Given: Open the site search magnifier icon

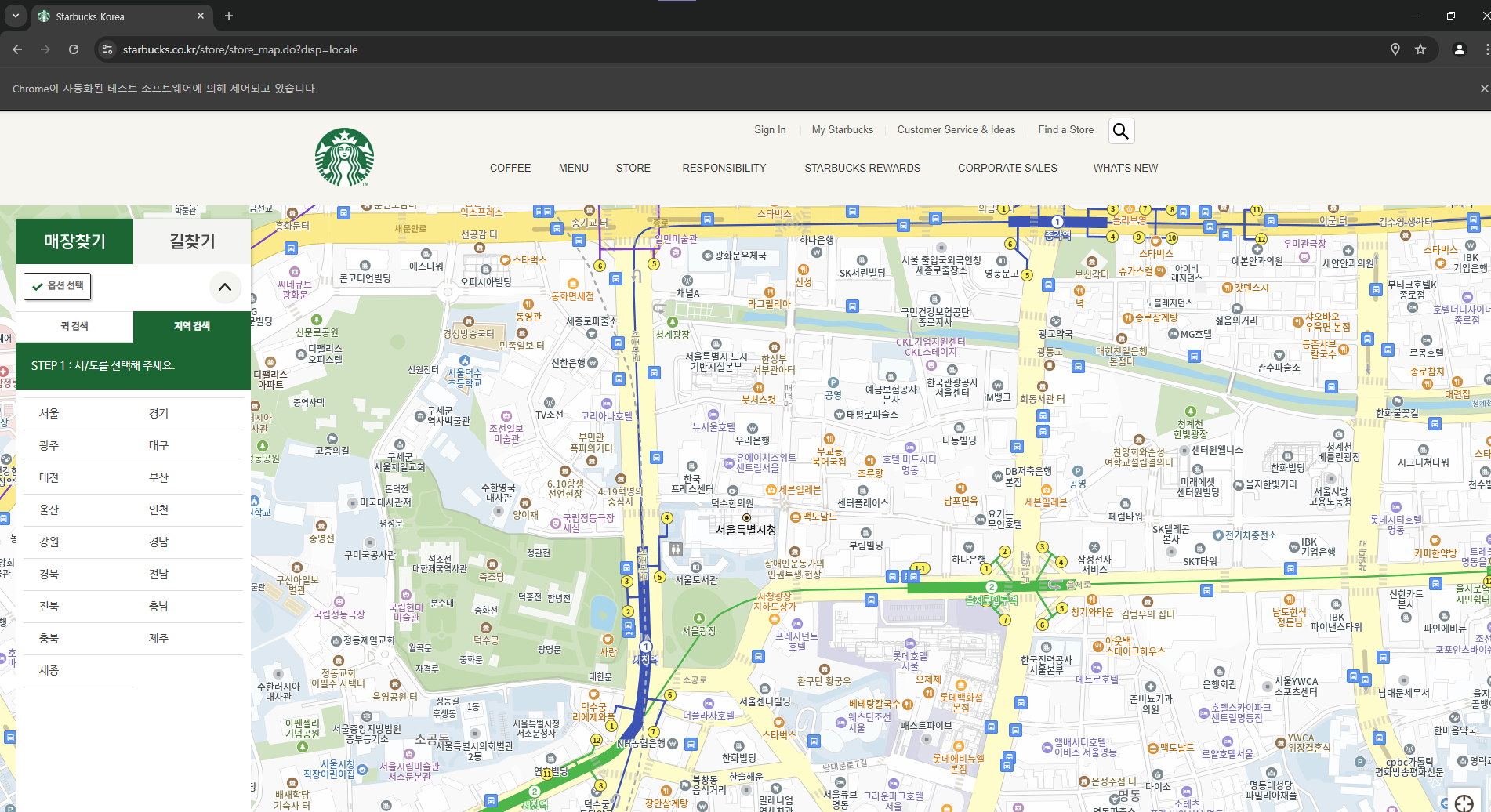Looking at the screenshot, I should coord(1121,131).
